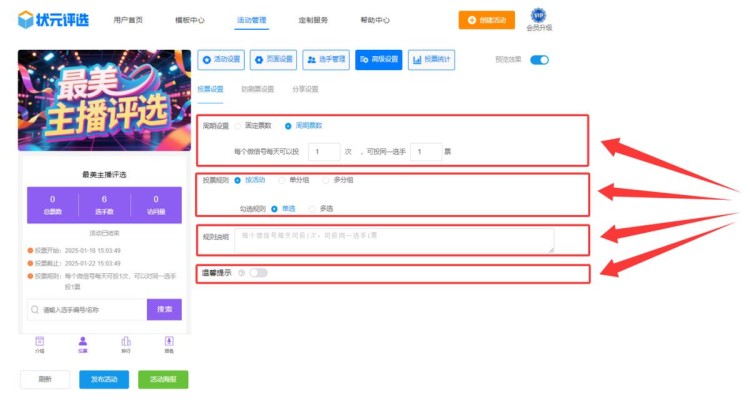
Task: Switch to the 防刷票设置 tab
Action: tap(257, 89)
